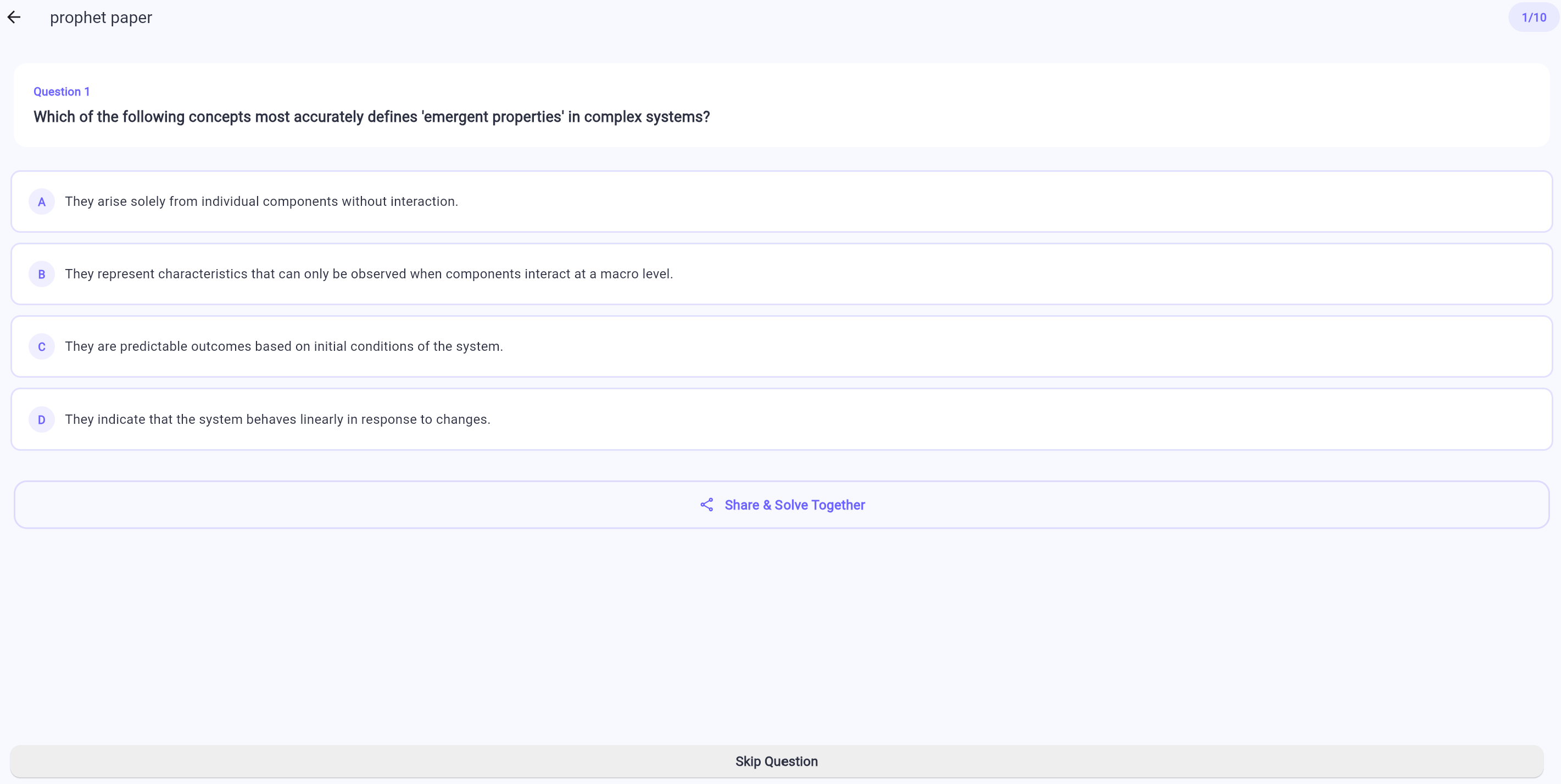
Task: Click the 1/10 progress indicator
Action: (x=1533, y=18)
